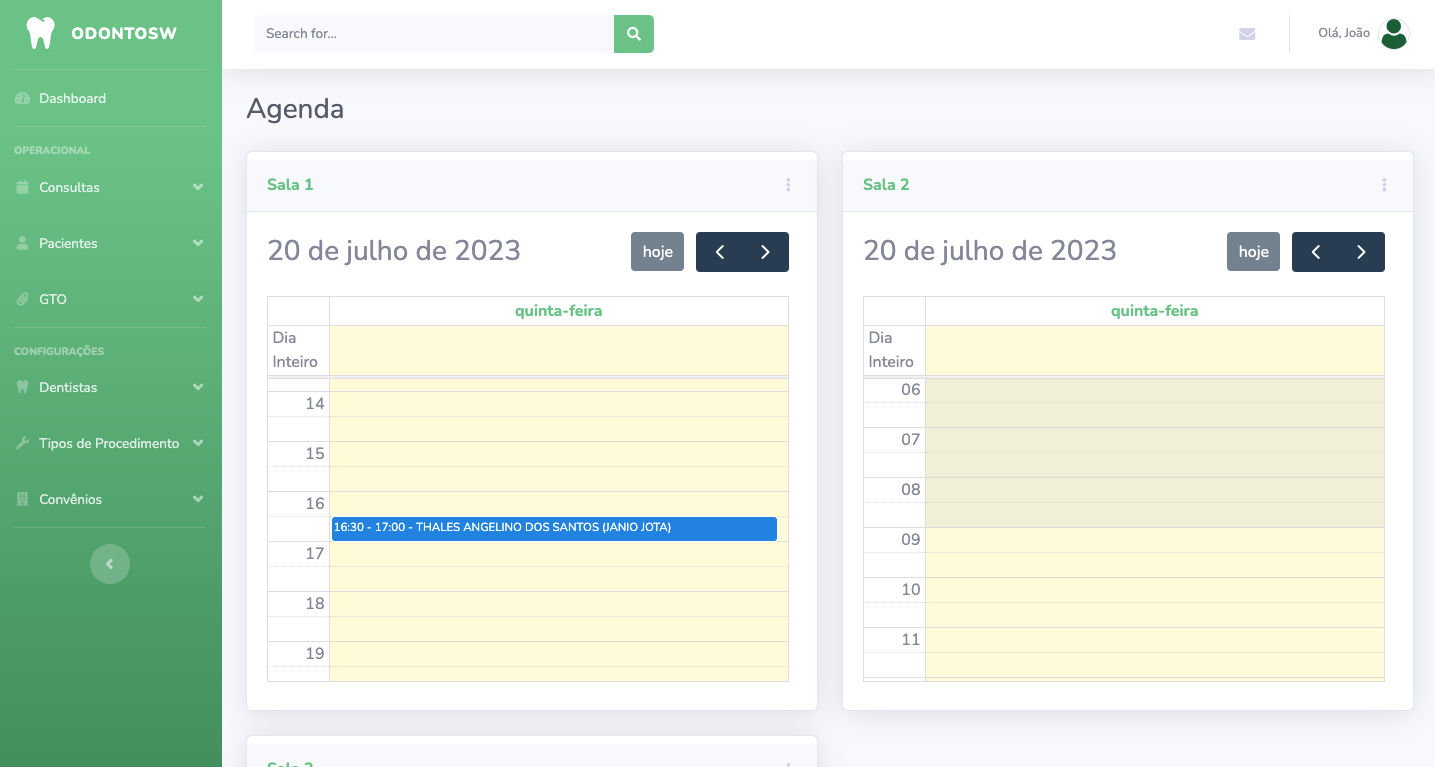The image size is (1435, 767).
Task: Click the green search magnifier button
Action: pos(633,34)
